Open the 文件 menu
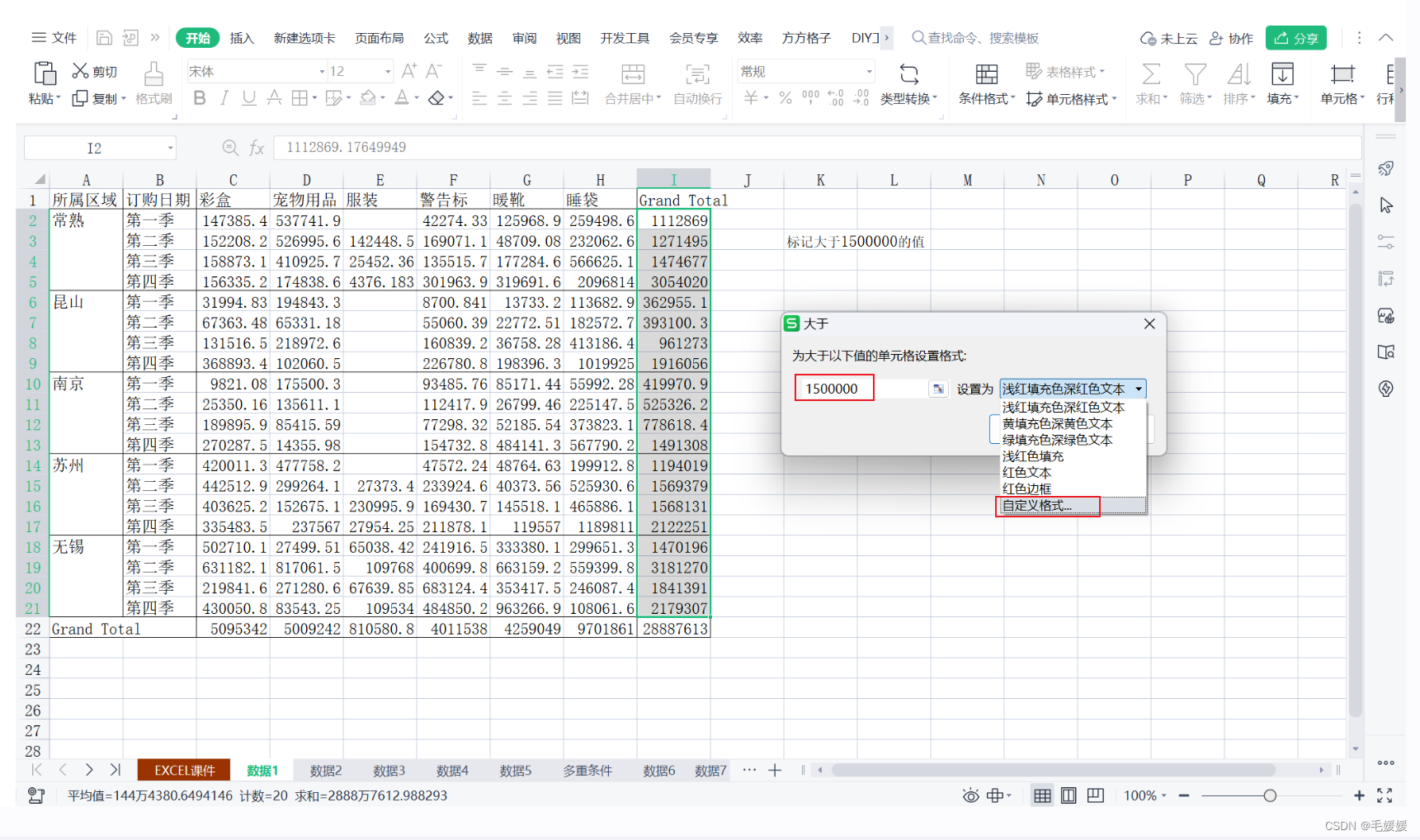This screenshot has height=840, width=1420. [54, 38]
